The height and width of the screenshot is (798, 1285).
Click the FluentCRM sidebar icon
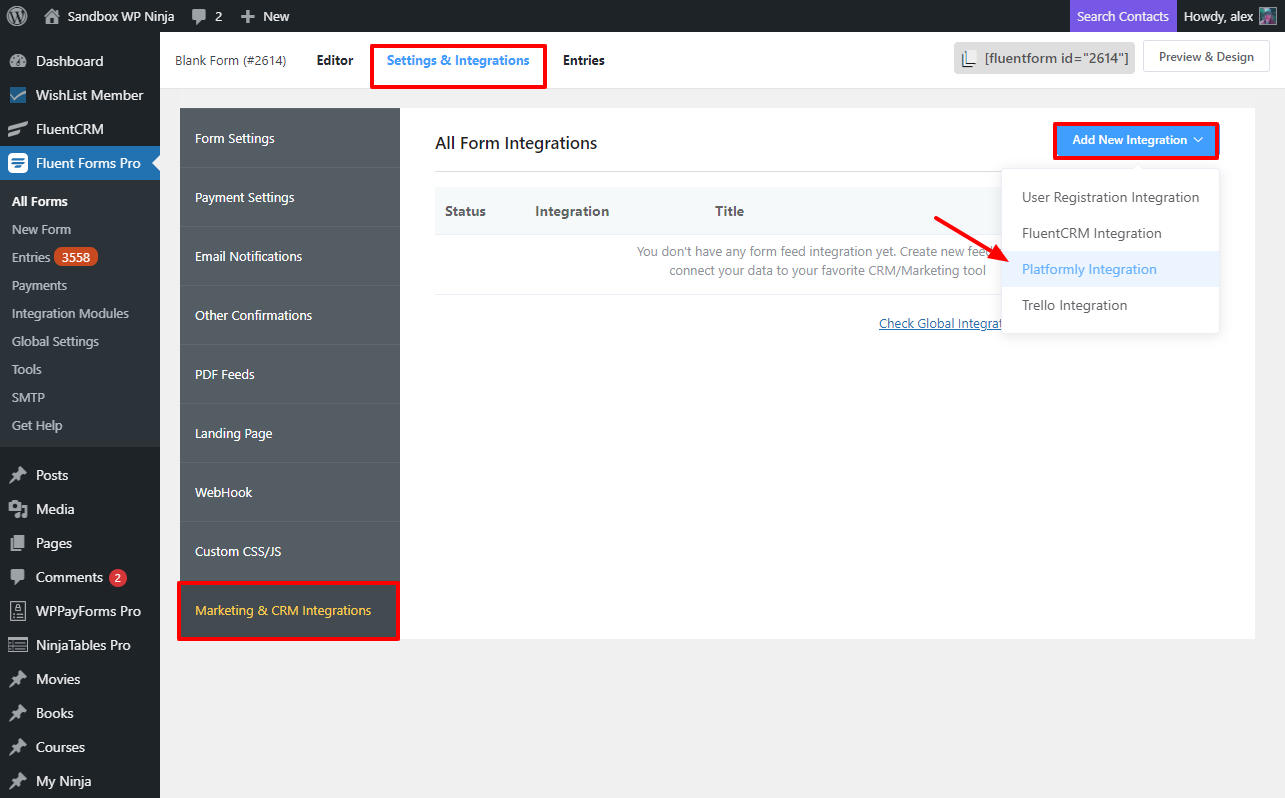[18, 129]
